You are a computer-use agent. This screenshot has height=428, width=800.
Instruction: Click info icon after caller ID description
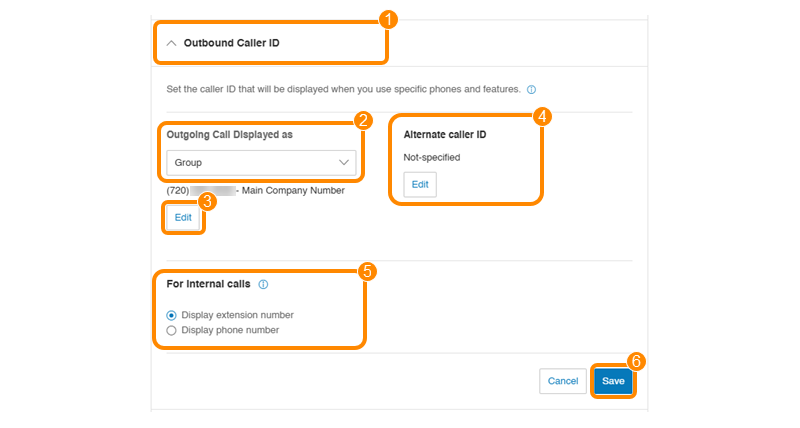[531, 89]
